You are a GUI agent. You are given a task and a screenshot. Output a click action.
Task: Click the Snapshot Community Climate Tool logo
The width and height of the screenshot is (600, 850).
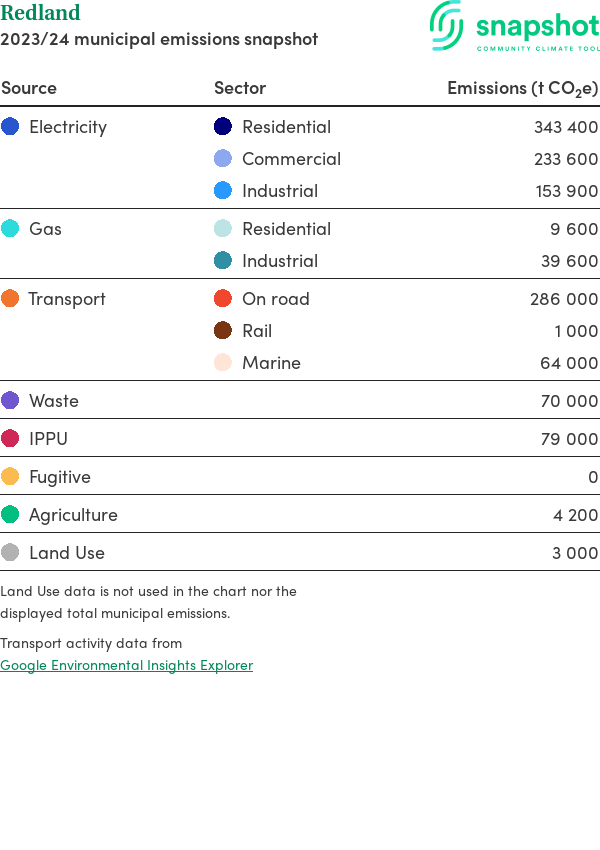pyautogui.click(x=514, y=27)
